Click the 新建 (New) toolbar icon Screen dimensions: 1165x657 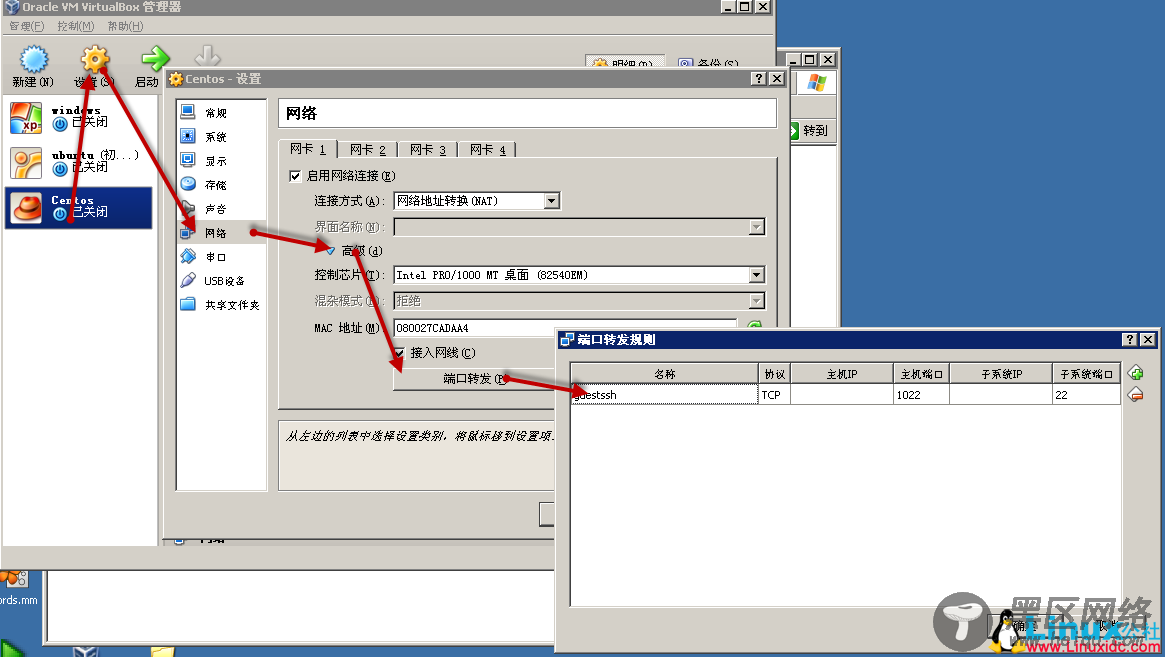pyautogui.click(x=33, y=59)
